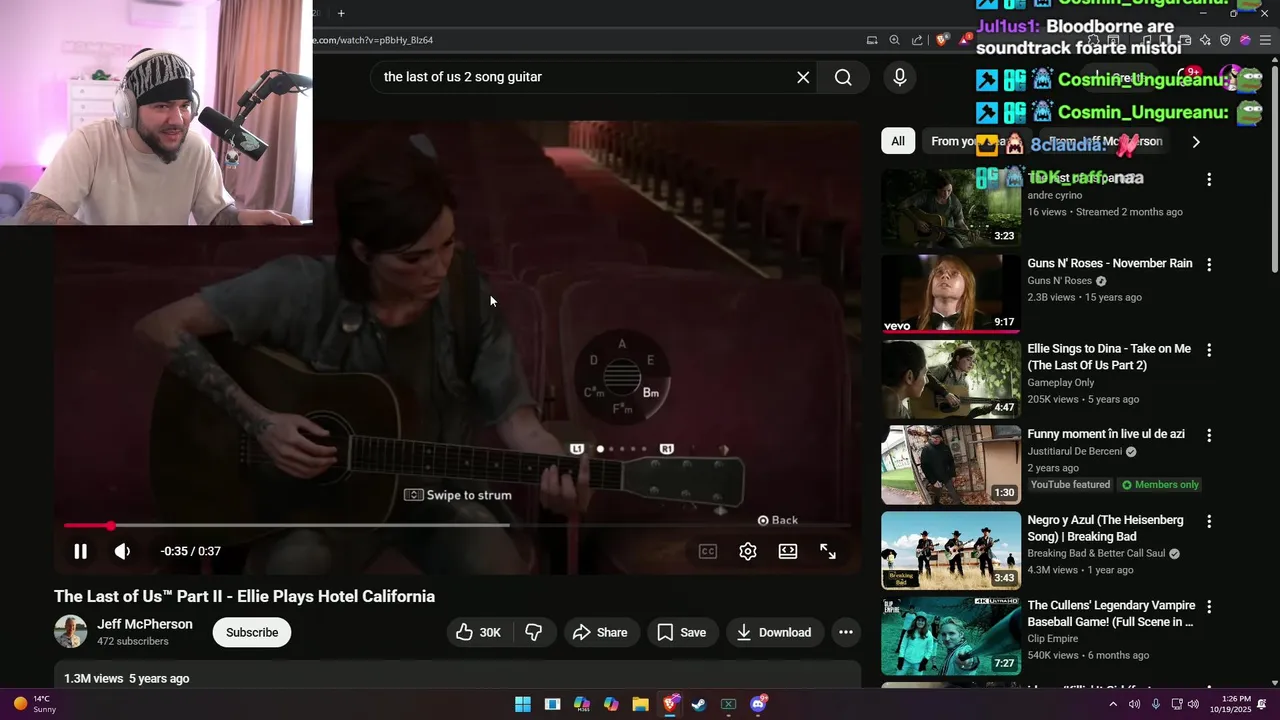Open the first 3:23 guitar thumbnail
Screen dimensions: 1280x720
pyautogui.click(x=951, y=207)
